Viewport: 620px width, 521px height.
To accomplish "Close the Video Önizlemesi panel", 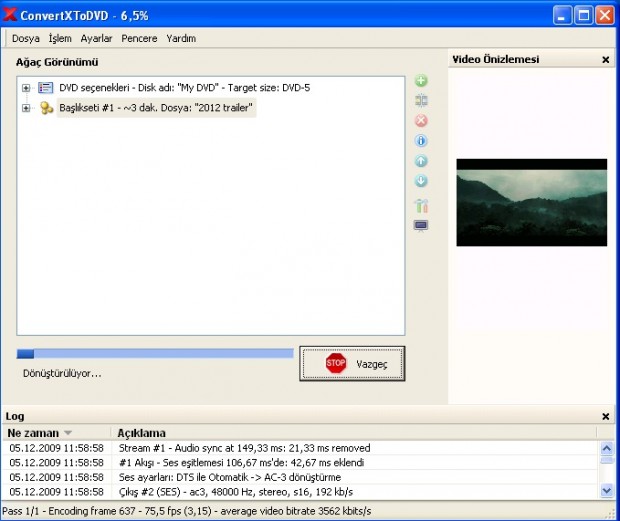I will 605,60.
